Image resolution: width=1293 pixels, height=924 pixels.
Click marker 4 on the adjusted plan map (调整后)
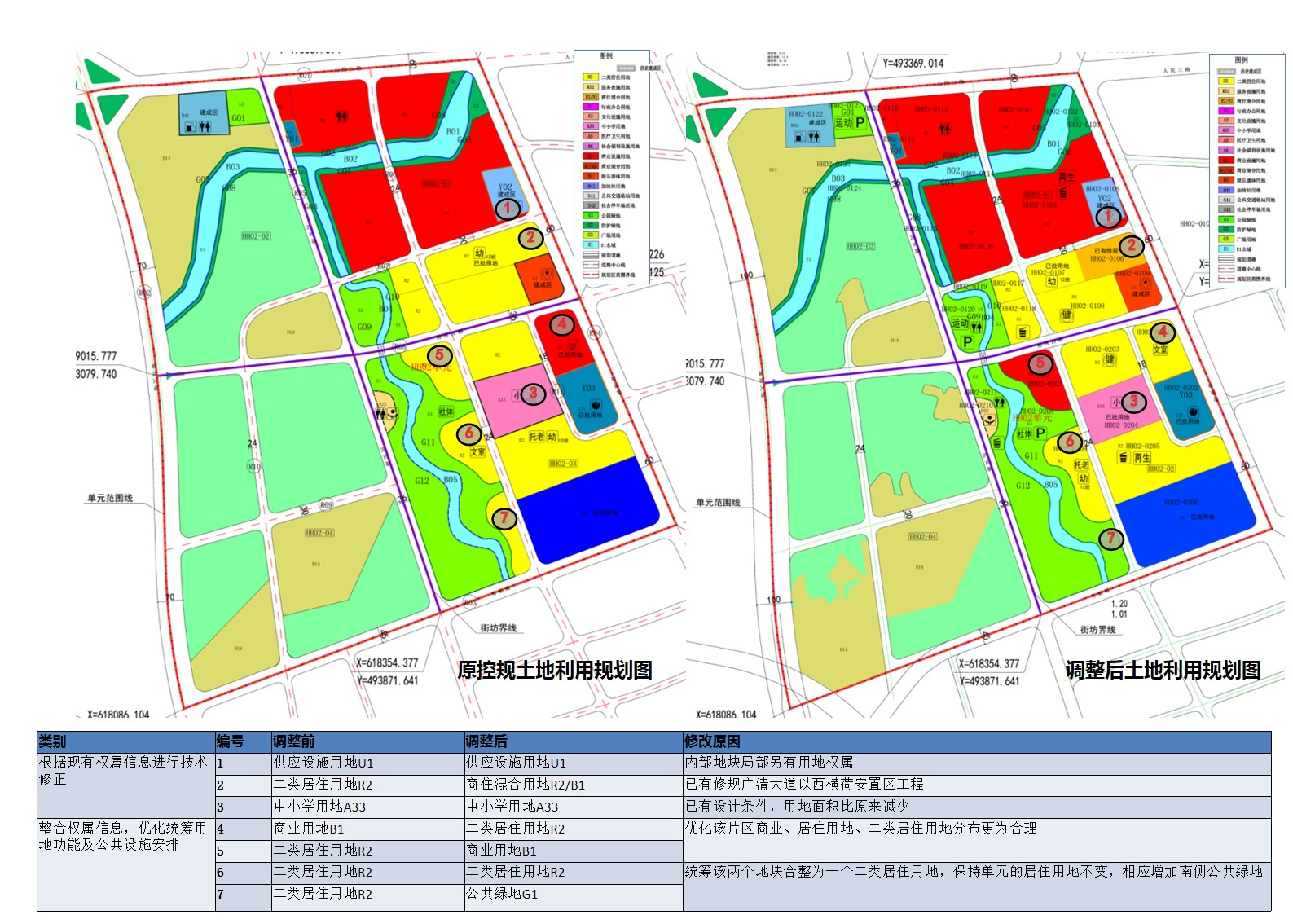1163,332
